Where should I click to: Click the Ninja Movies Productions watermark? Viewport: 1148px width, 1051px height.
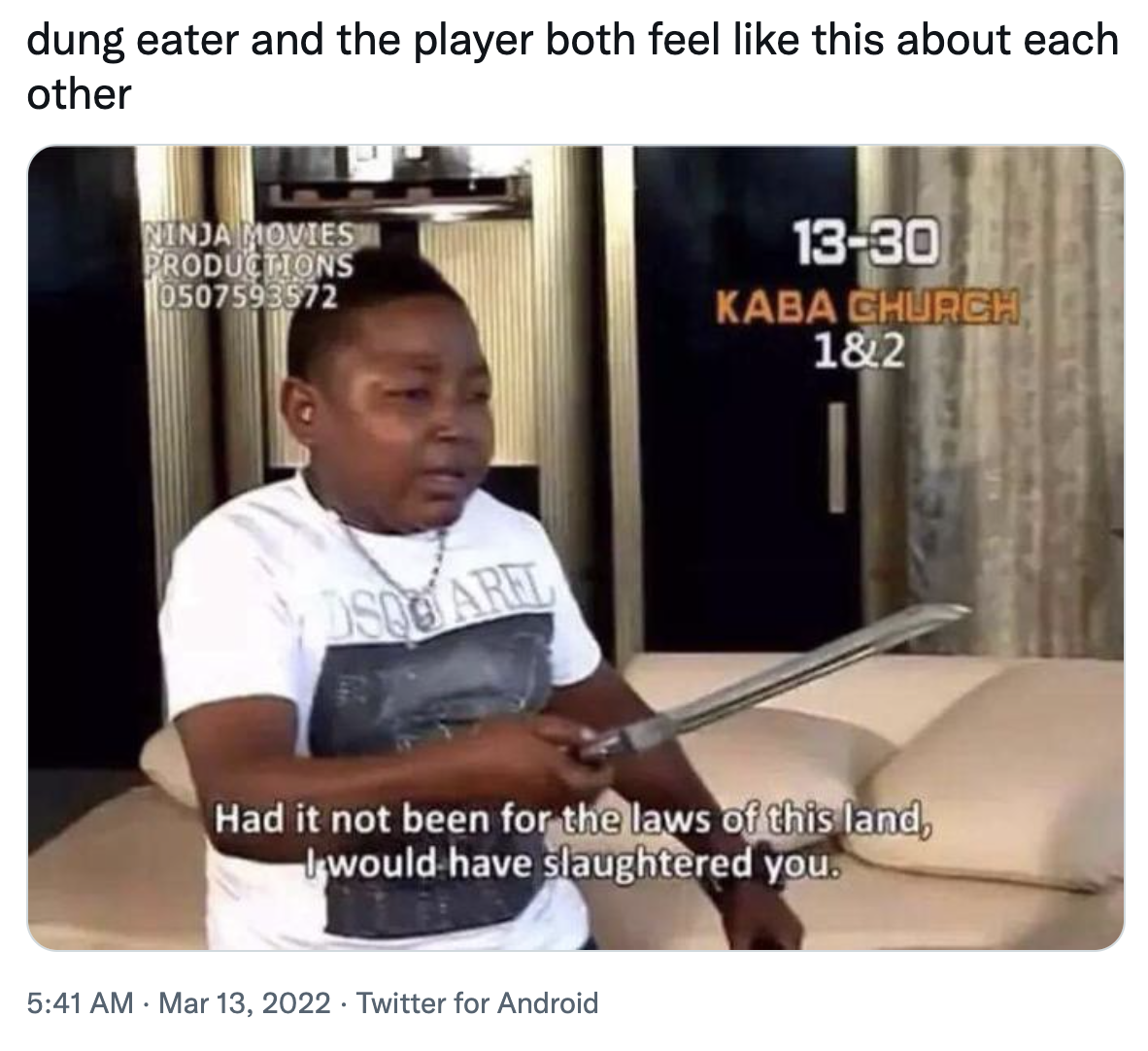coord(250,249)
